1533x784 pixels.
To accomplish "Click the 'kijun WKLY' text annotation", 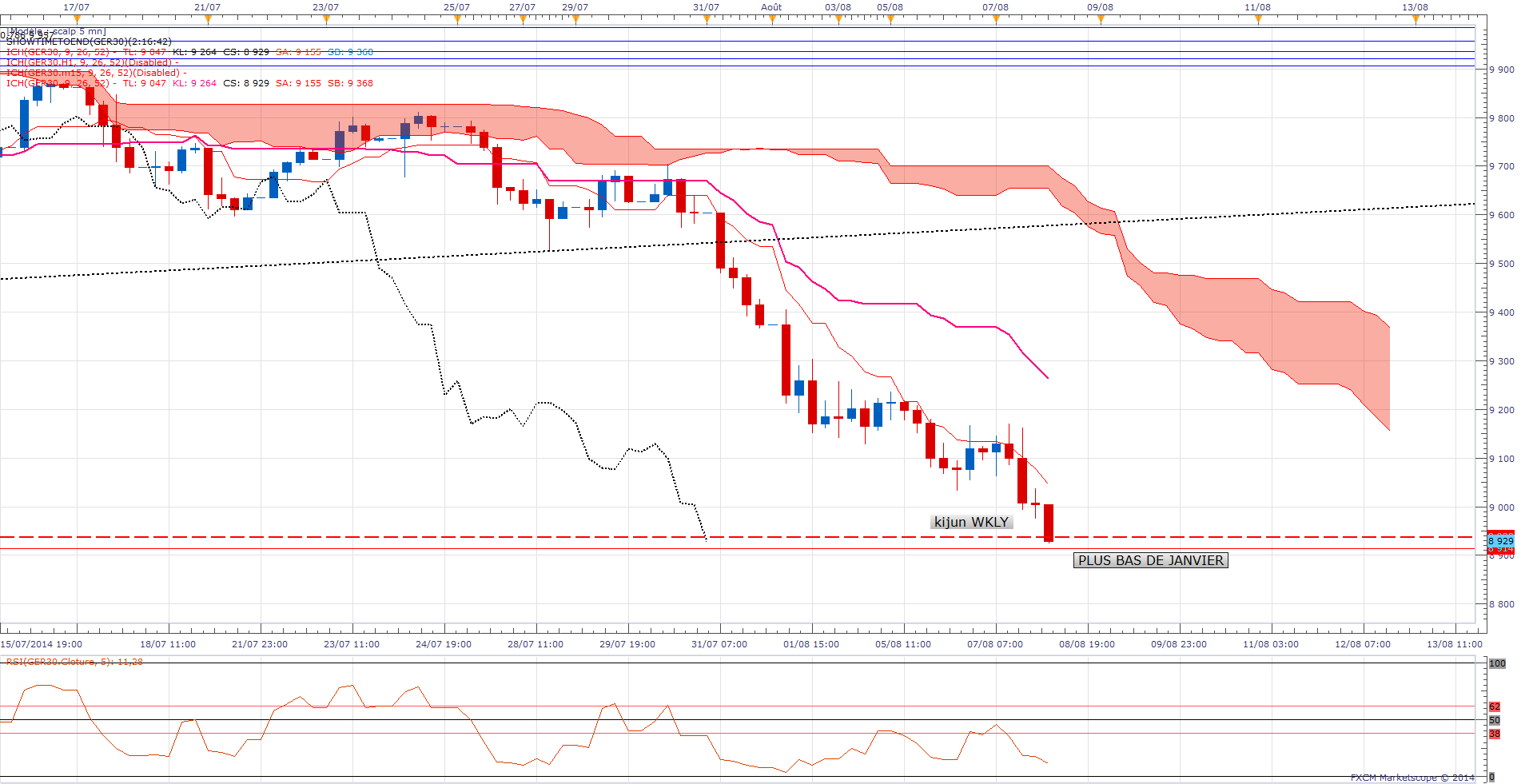I will coord(971,522).
